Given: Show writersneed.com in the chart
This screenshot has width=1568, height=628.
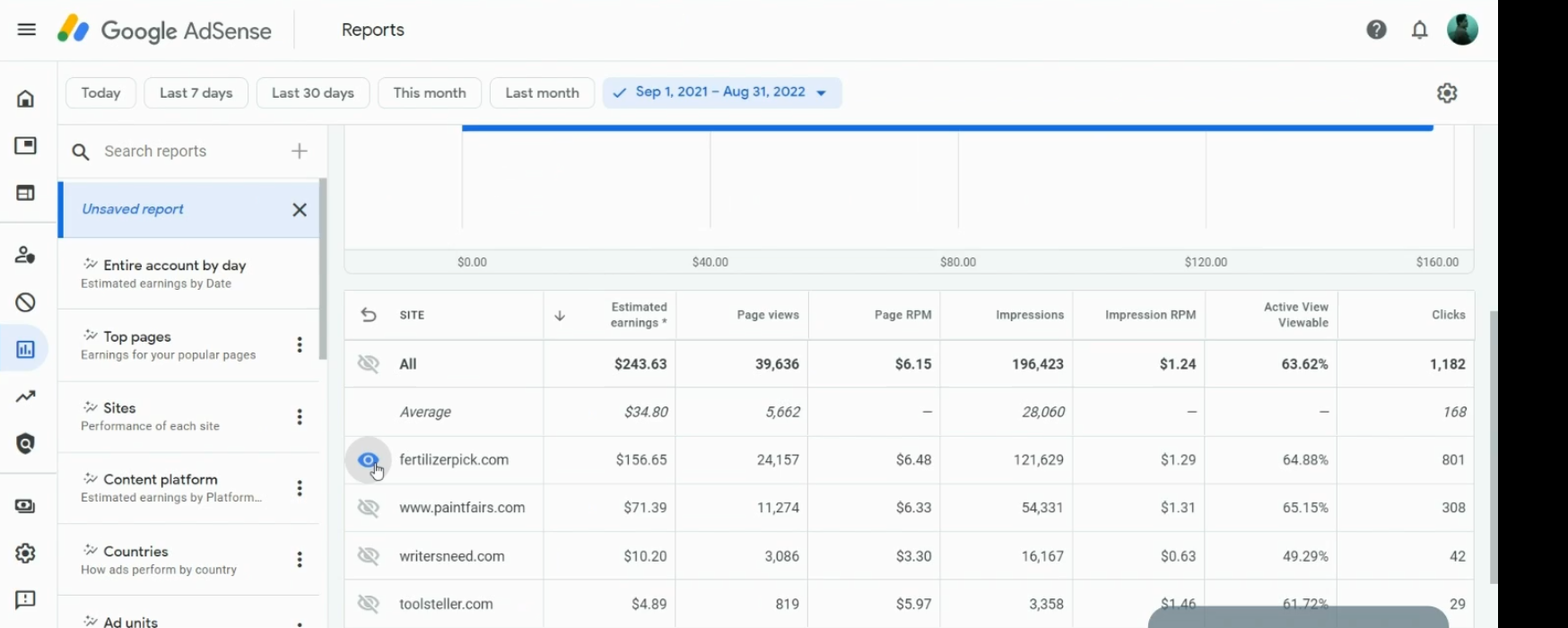Looking at the screenshot, I should point(368,555).
